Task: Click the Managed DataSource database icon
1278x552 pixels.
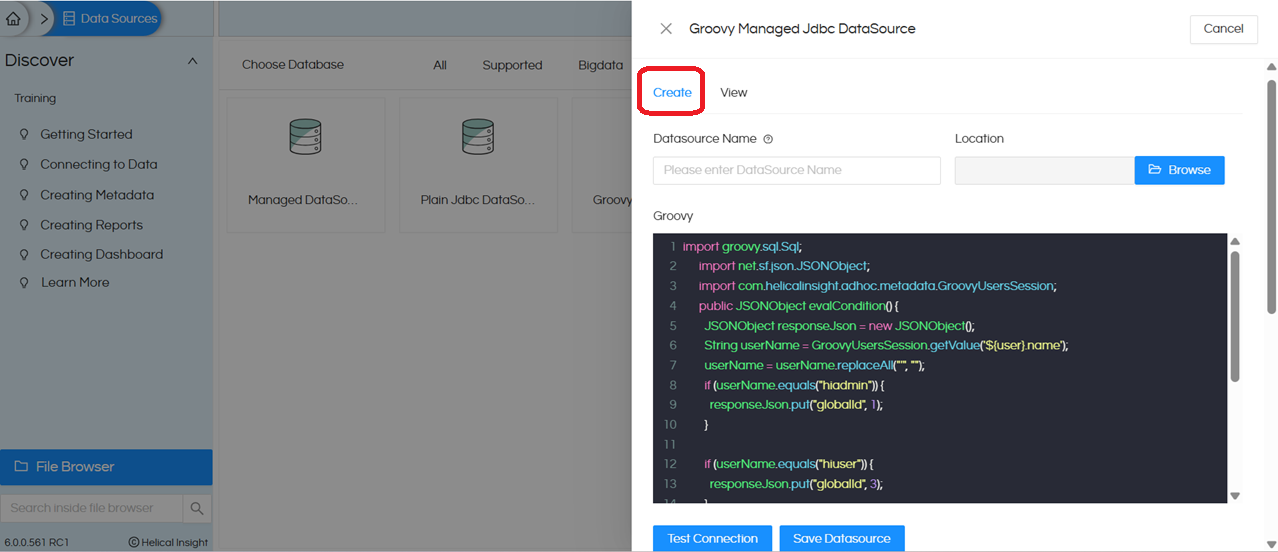Action: click(x=303, y=137)
